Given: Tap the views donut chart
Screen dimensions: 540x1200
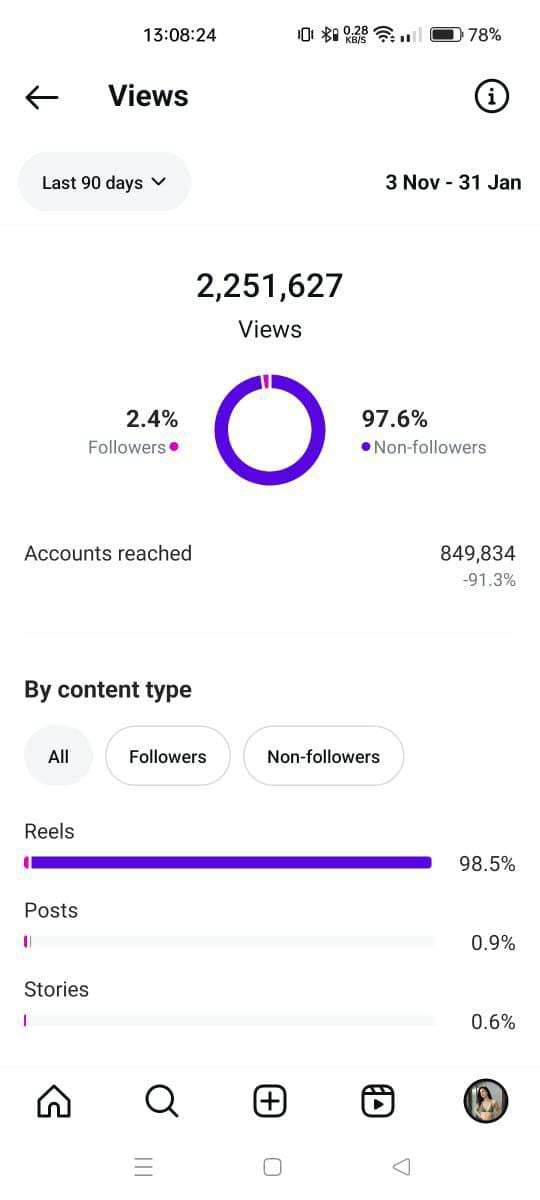Looking at the screenshot, I should 270,430.
